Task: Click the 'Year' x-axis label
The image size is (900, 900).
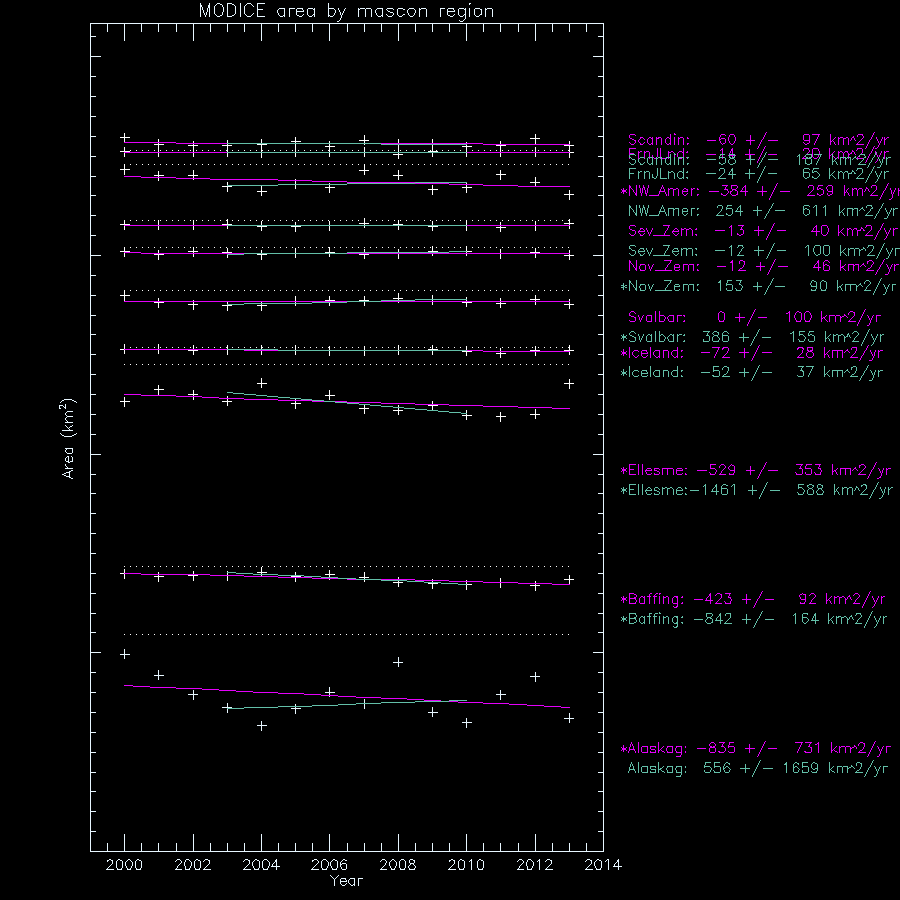Action: (346, 881)
